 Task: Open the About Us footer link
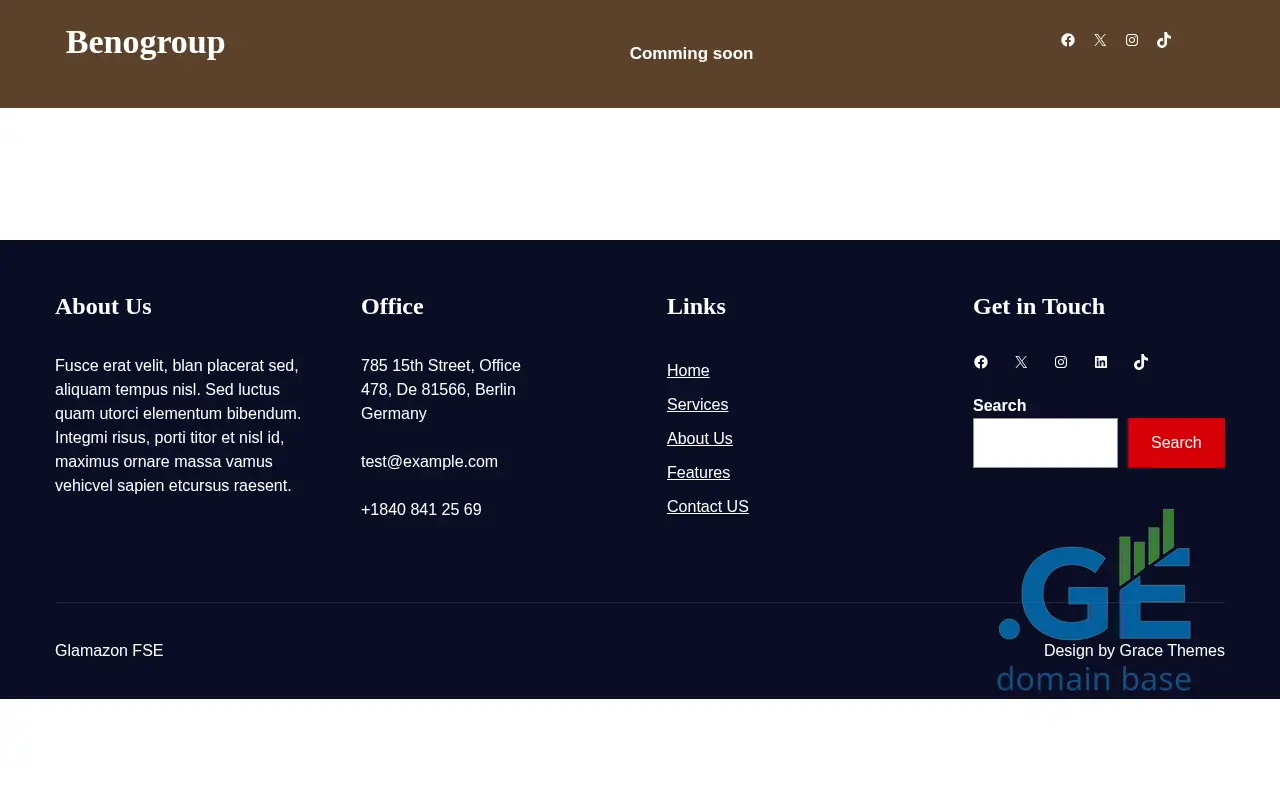tap(699, 439)
